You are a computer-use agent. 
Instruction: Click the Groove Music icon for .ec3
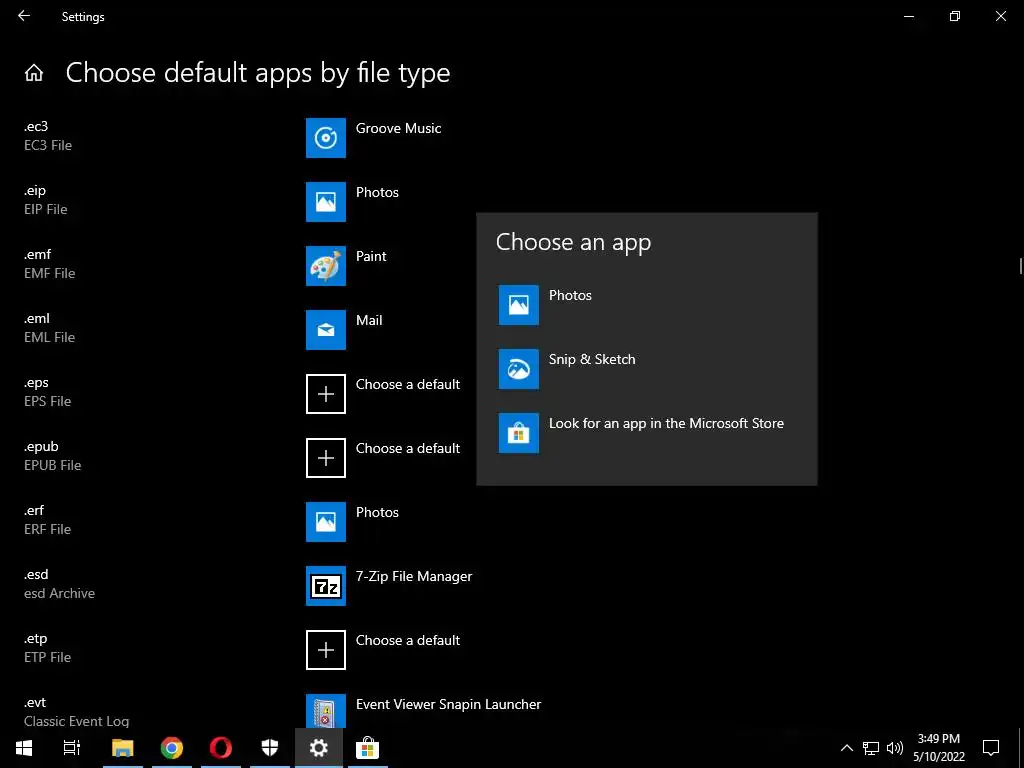[x=325, y=138]
